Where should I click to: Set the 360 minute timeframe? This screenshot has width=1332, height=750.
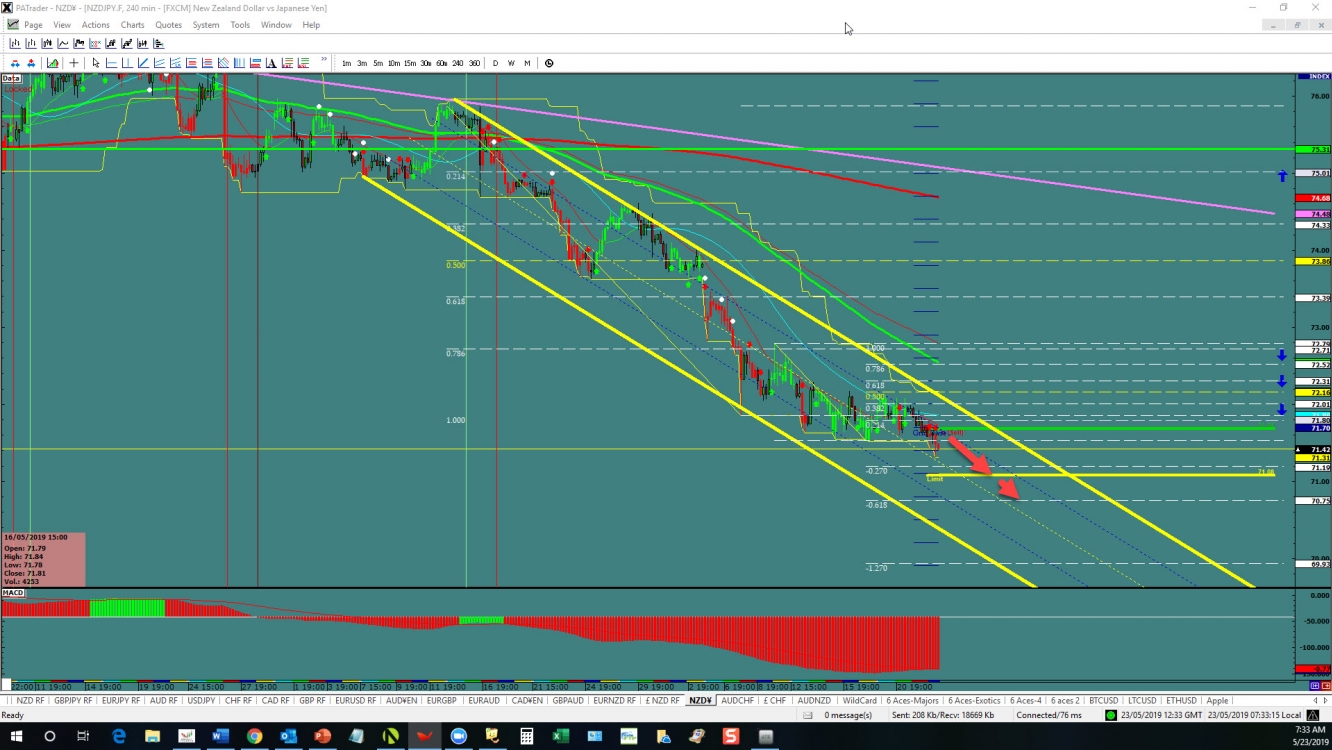click(x=474, y=63)
